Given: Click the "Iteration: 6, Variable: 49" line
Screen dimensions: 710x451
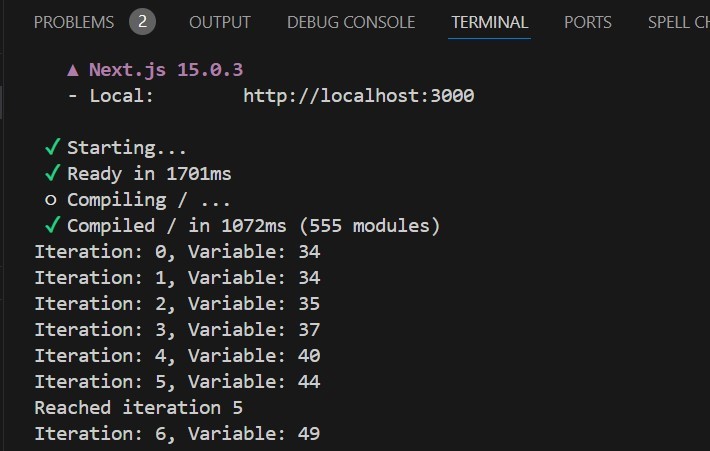Looking at the screenshot, I should coord(177,434).
